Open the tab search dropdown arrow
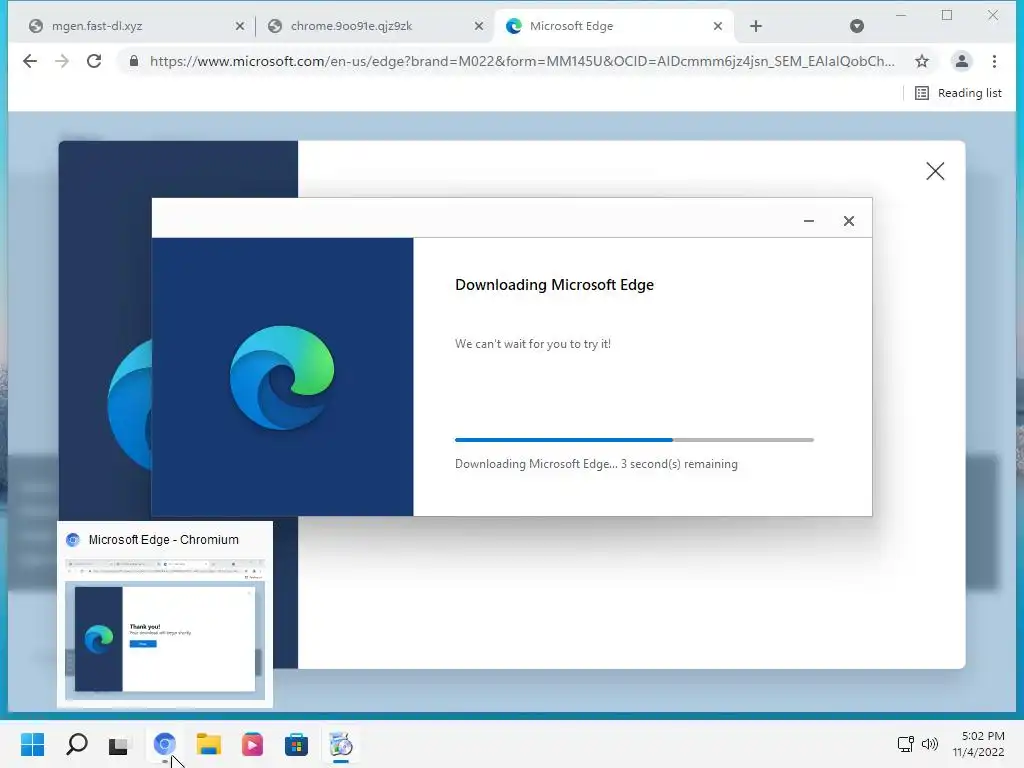The height and width of the screenshot is (768, 1024). (x=857, y=26)
